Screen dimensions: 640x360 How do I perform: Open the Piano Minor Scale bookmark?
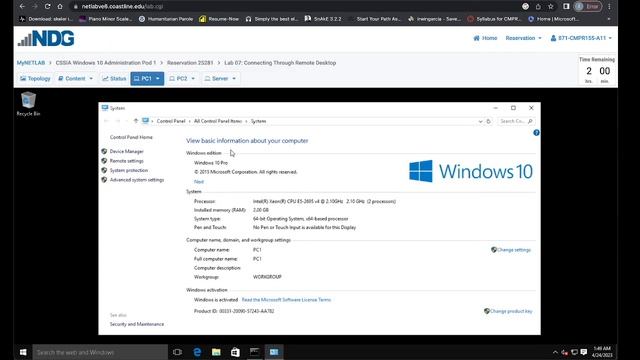pyautogui.click(x=106, y=19)
